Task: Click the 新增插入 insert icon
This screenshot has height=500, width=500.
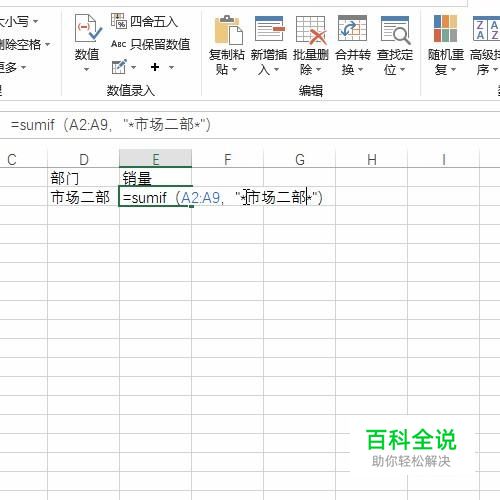Action: pos(269,30)
